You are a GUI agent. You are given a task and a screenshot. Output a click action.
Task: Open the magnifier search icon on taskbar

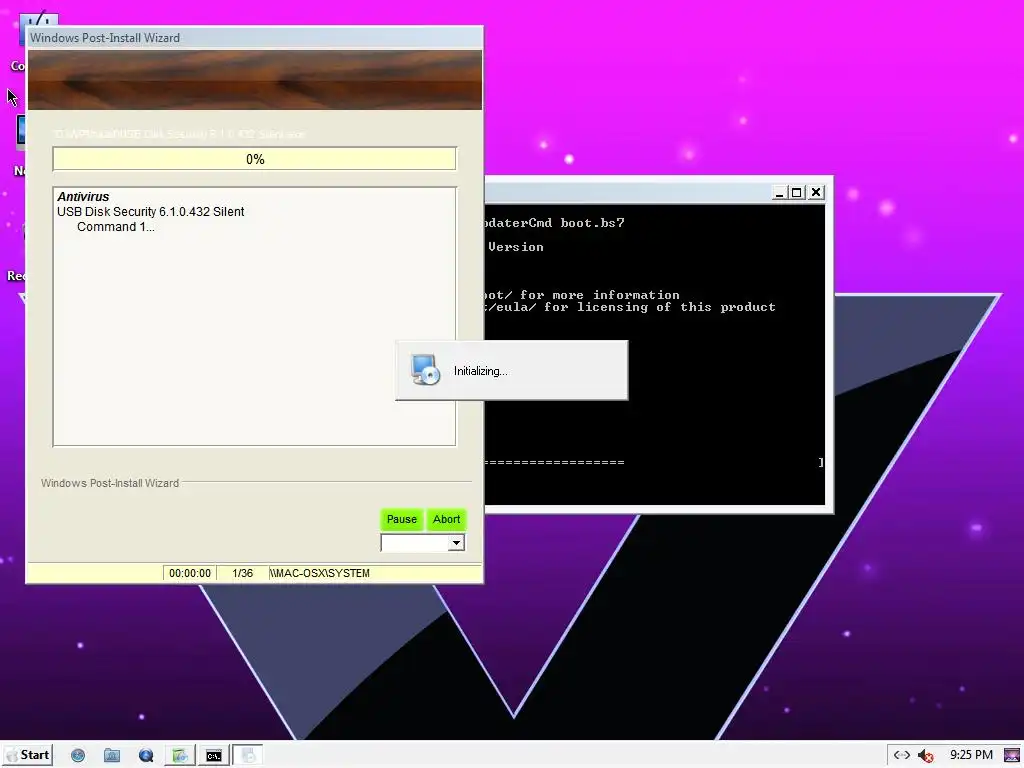click(x=146, y=756)
